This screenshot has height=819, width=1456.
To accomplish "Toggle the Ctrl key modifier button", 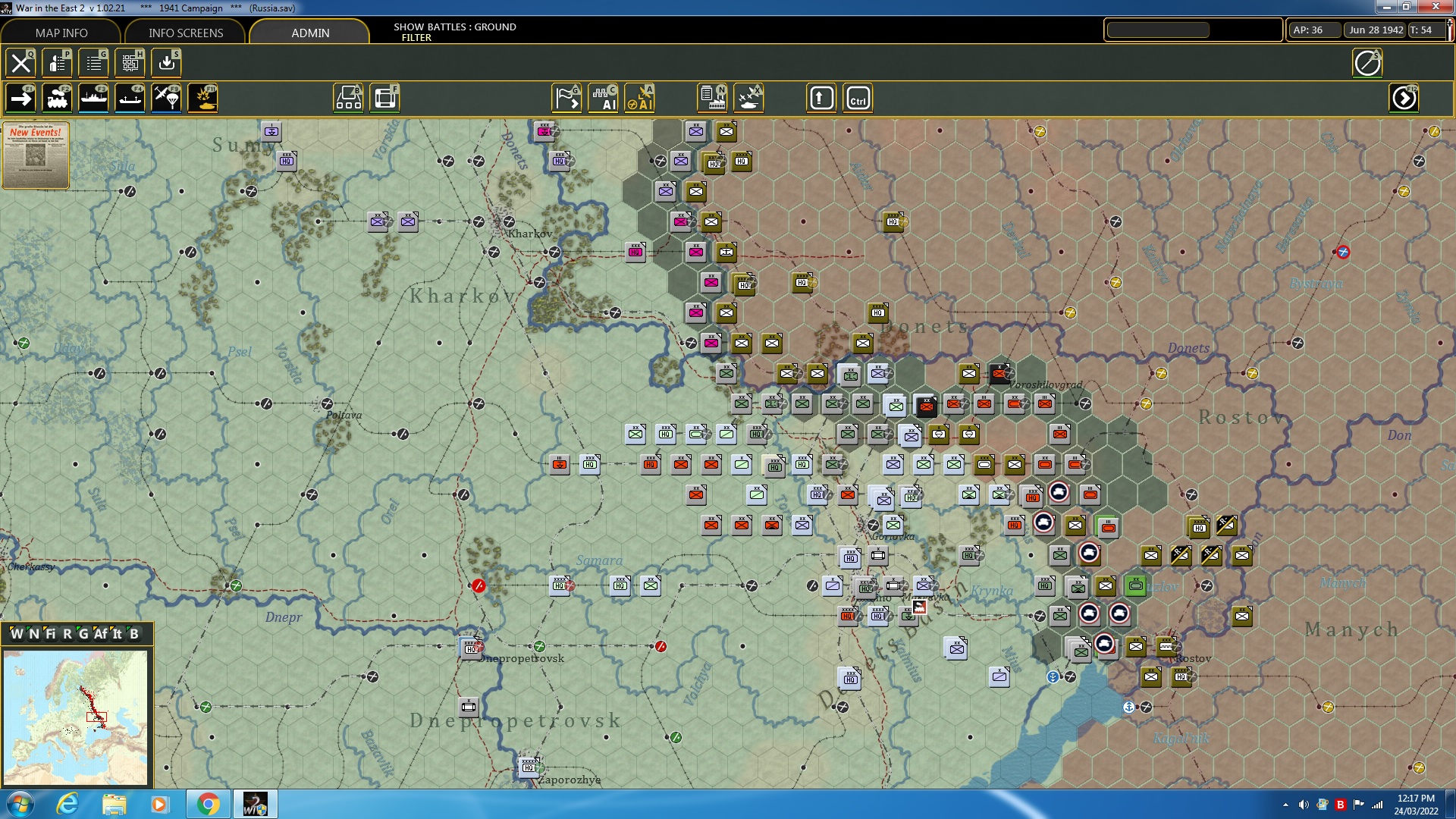I will click(x=858, y=99).
